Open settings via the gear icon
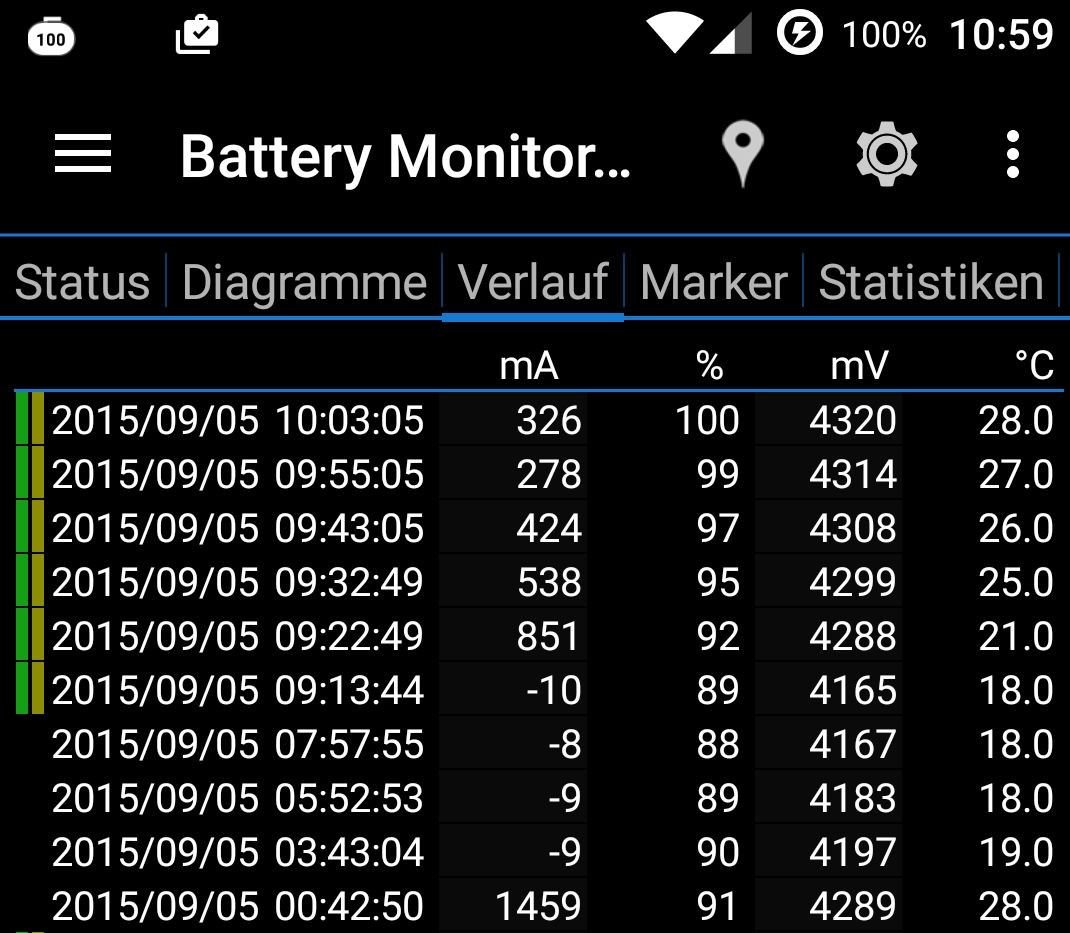The width and height of the screenshot is (1070, 933). pos(887,155)
